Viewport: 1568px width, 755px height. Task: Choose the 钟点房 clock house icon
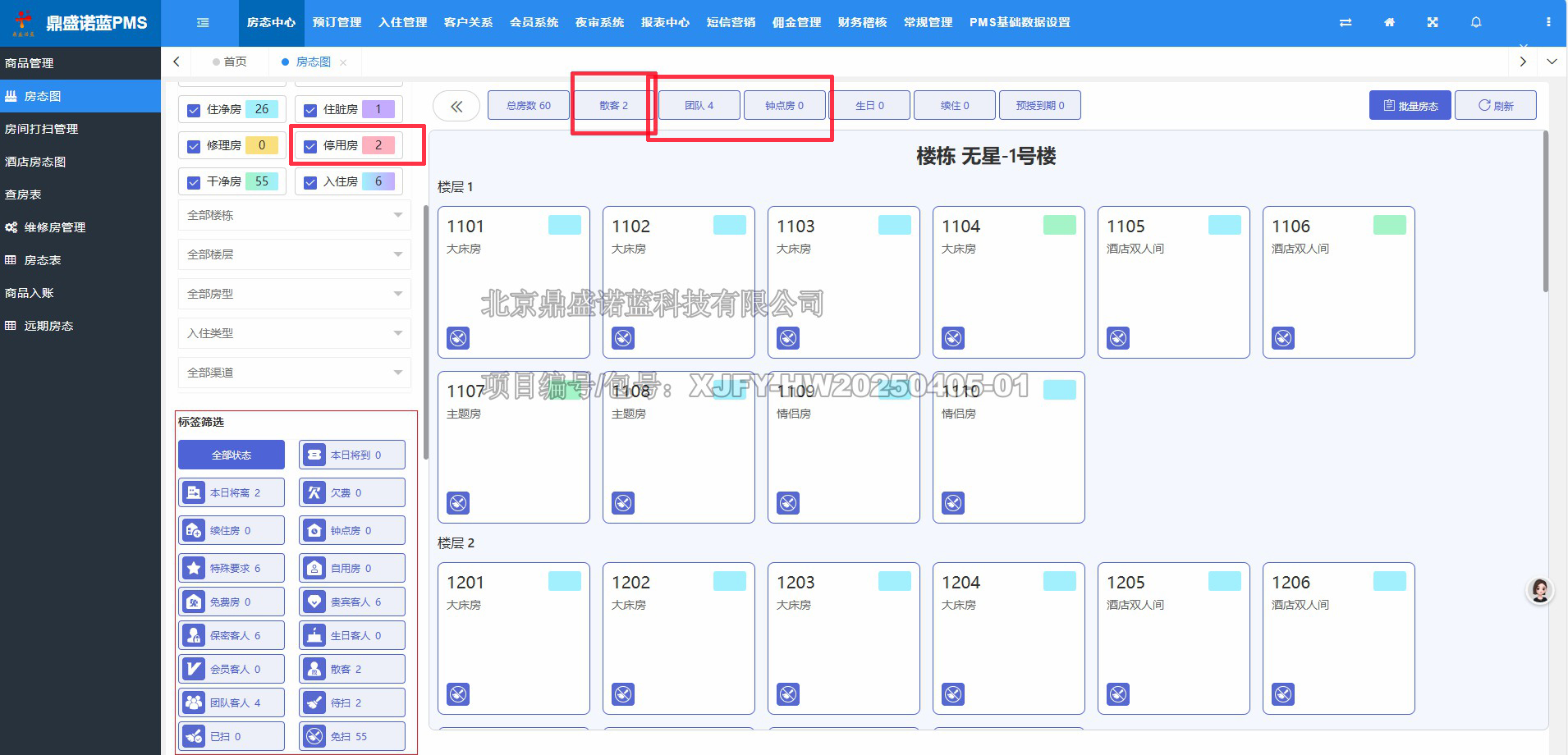click(x=314, y=530)
